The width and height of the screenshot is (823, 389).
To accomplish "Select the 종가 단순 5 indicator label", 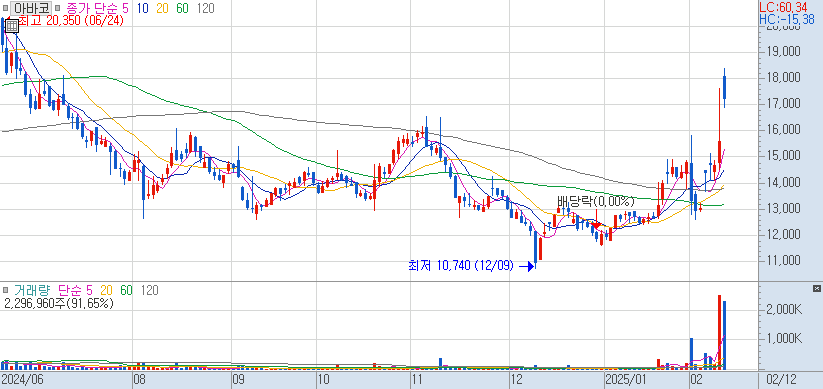I will coord(97,8).
